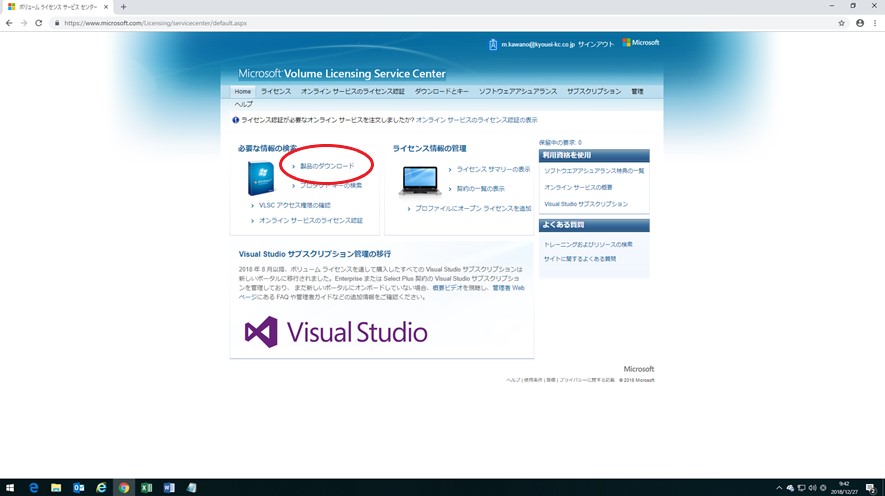The height and width of the screenshot is (496, 885).
Task: Click the 製品のダウンロード link
Action: [x=327, y=166]
